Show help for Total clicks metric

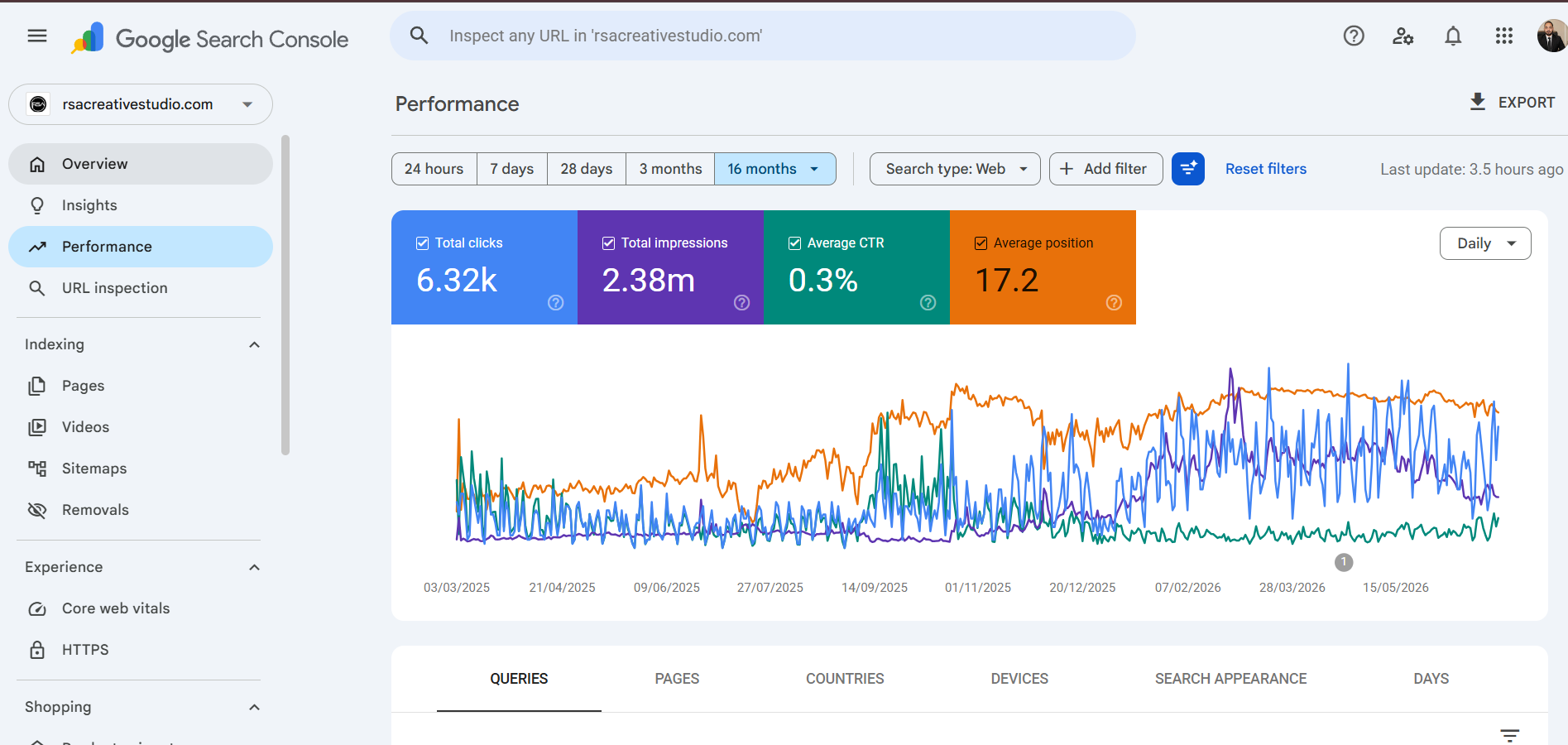tap(556, 303)
